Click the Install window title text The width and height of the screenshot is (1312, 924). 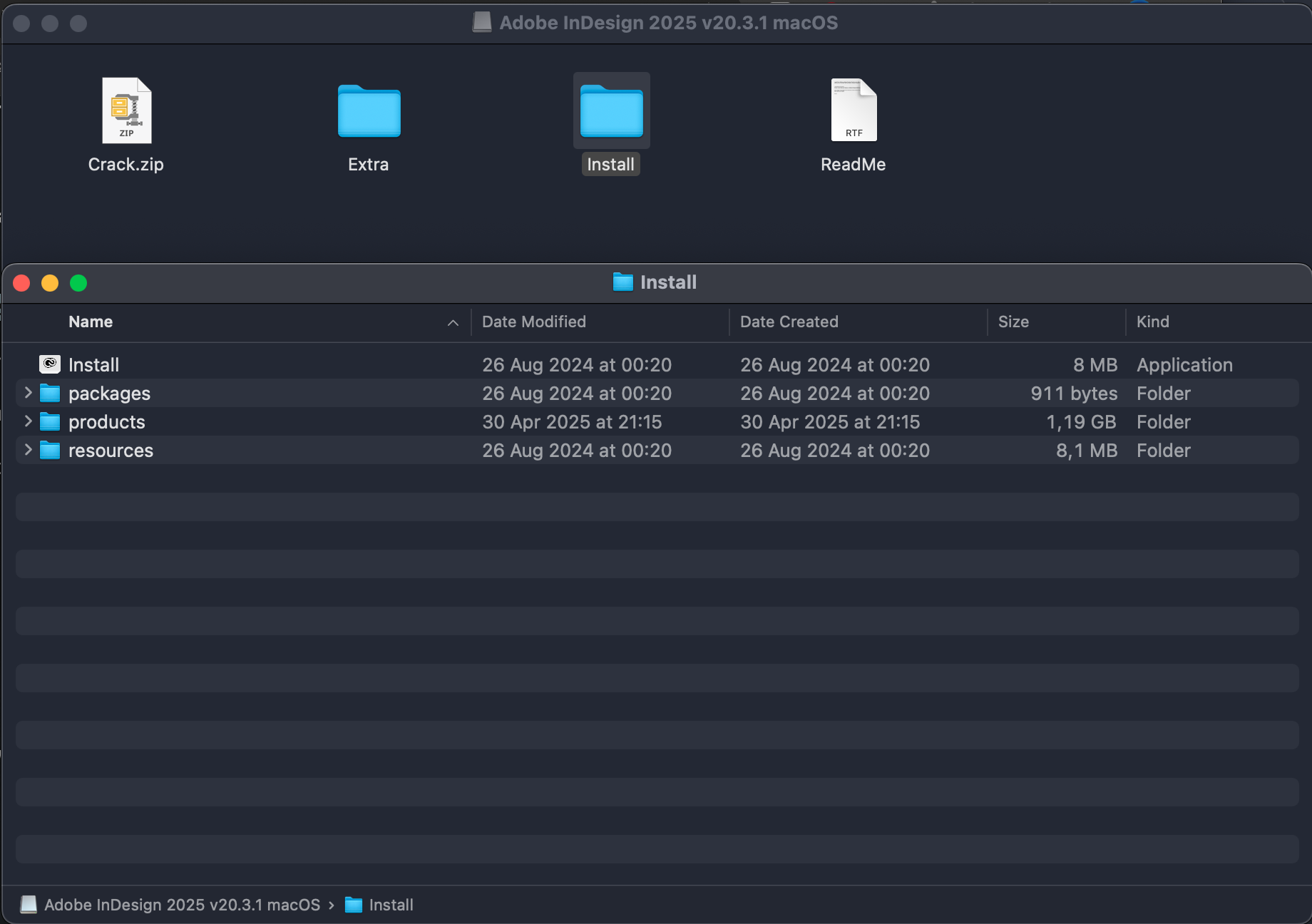tap(668, 282)
